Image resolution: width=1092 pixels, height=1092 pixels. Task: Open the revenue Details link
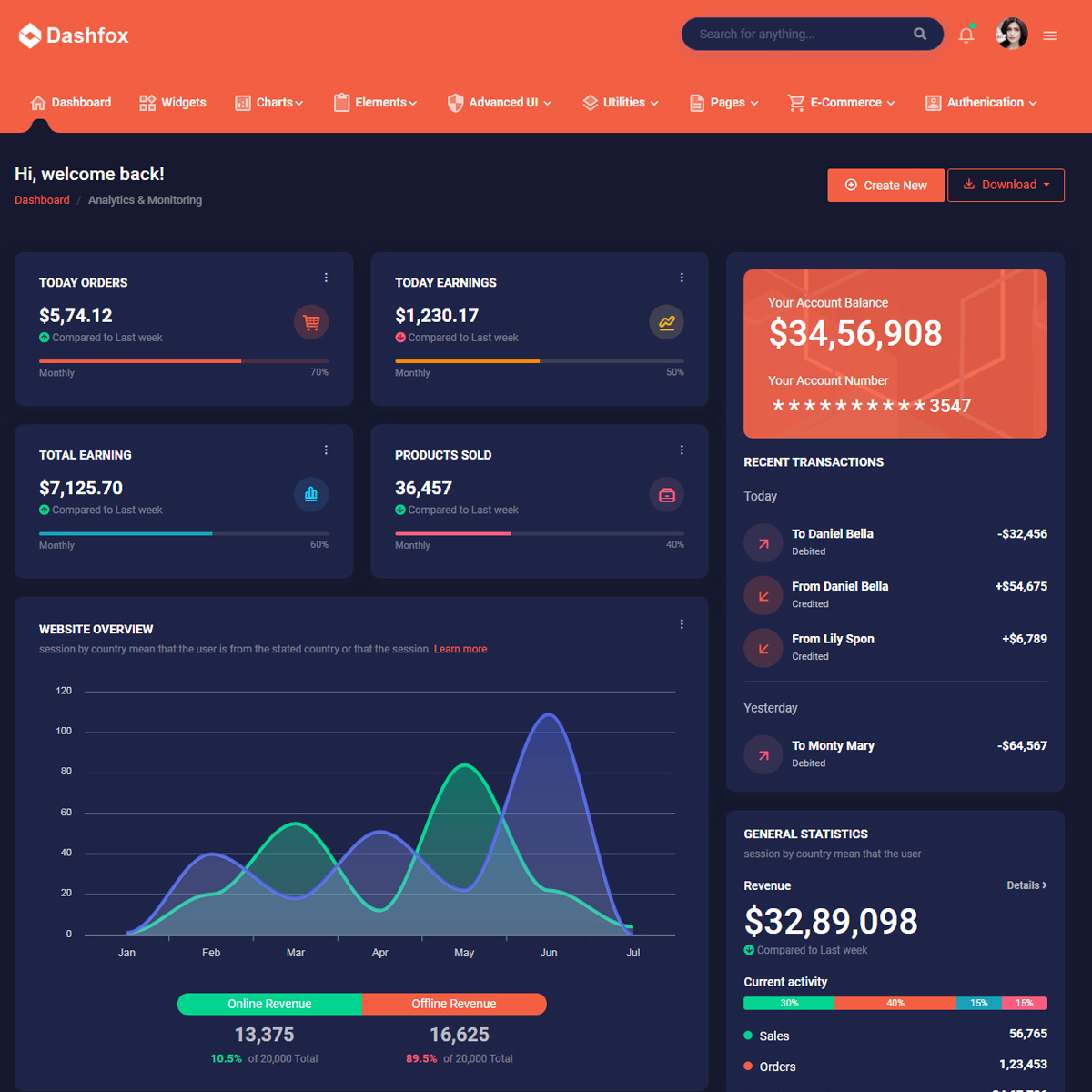tap(1026, 885)
